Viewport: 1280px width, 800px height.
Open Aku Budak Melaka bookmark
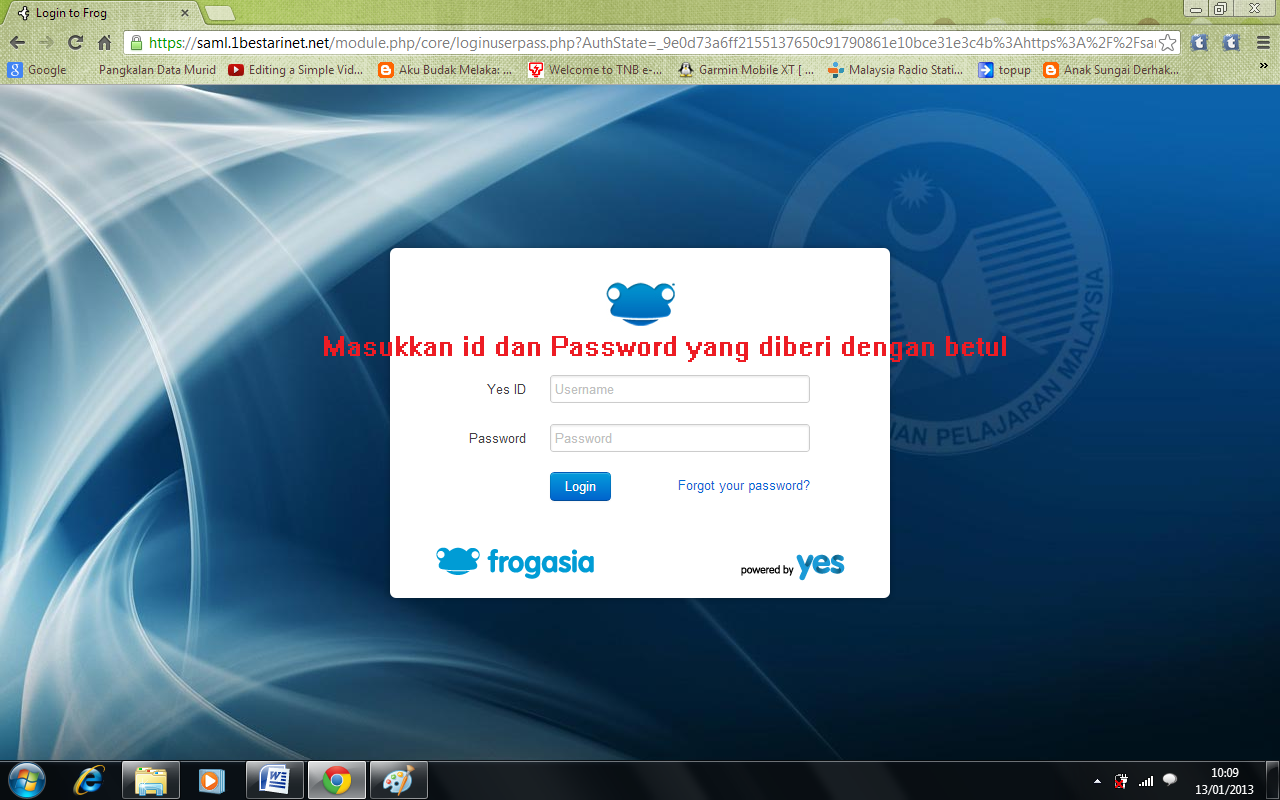click(x=446, y=70)
